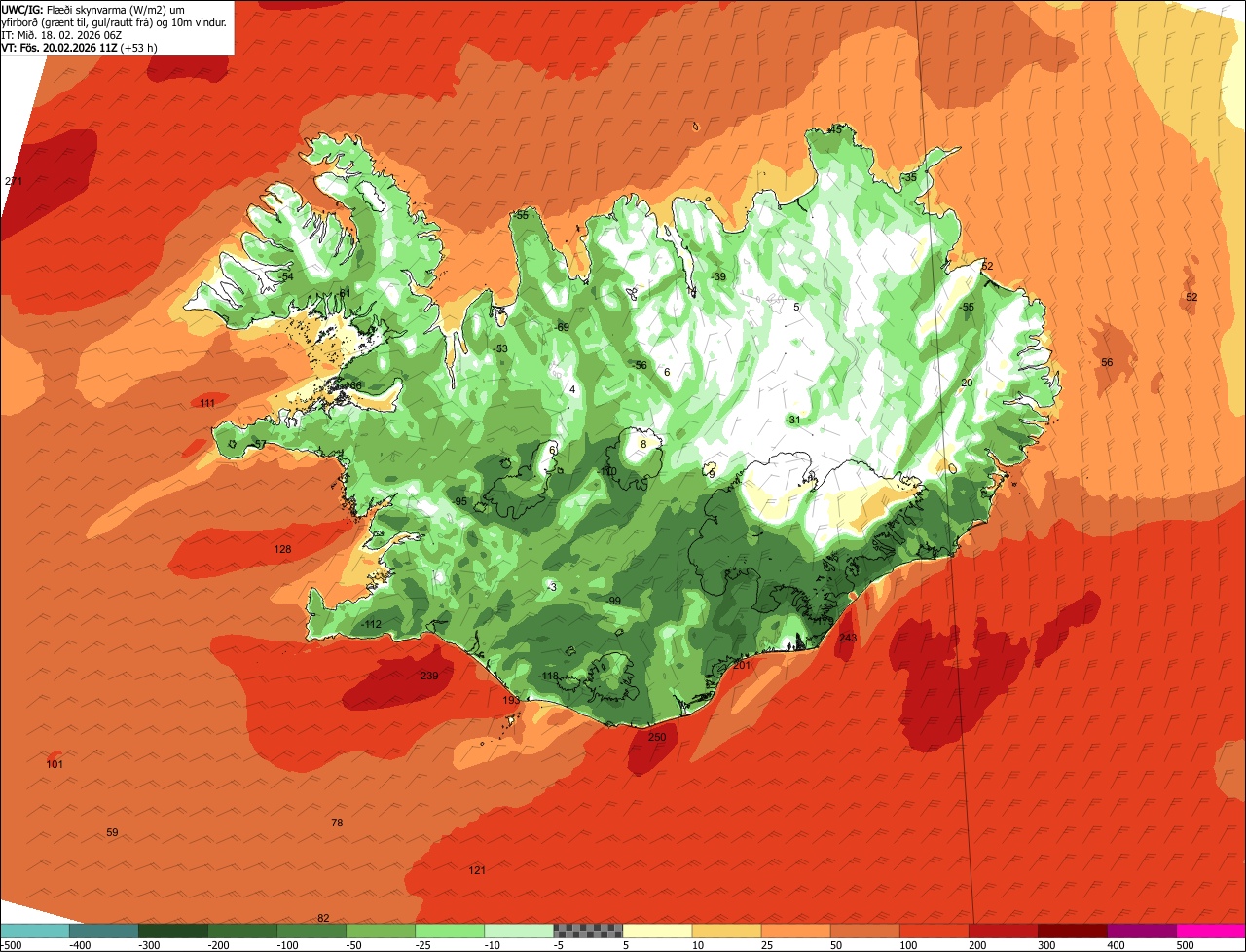The height and width of the screenshot is (952, 1246).
Task: Choose the olive green -50 to -25 legend swatch
Action: point(381,931)
